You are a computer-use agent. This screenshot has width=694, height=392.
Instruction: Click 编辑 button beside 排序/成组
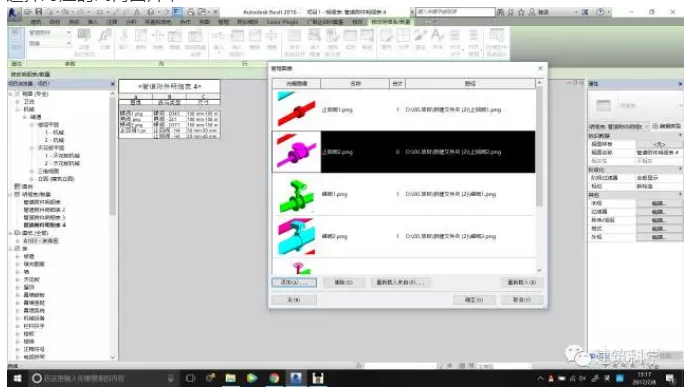(x=658, y=220)
